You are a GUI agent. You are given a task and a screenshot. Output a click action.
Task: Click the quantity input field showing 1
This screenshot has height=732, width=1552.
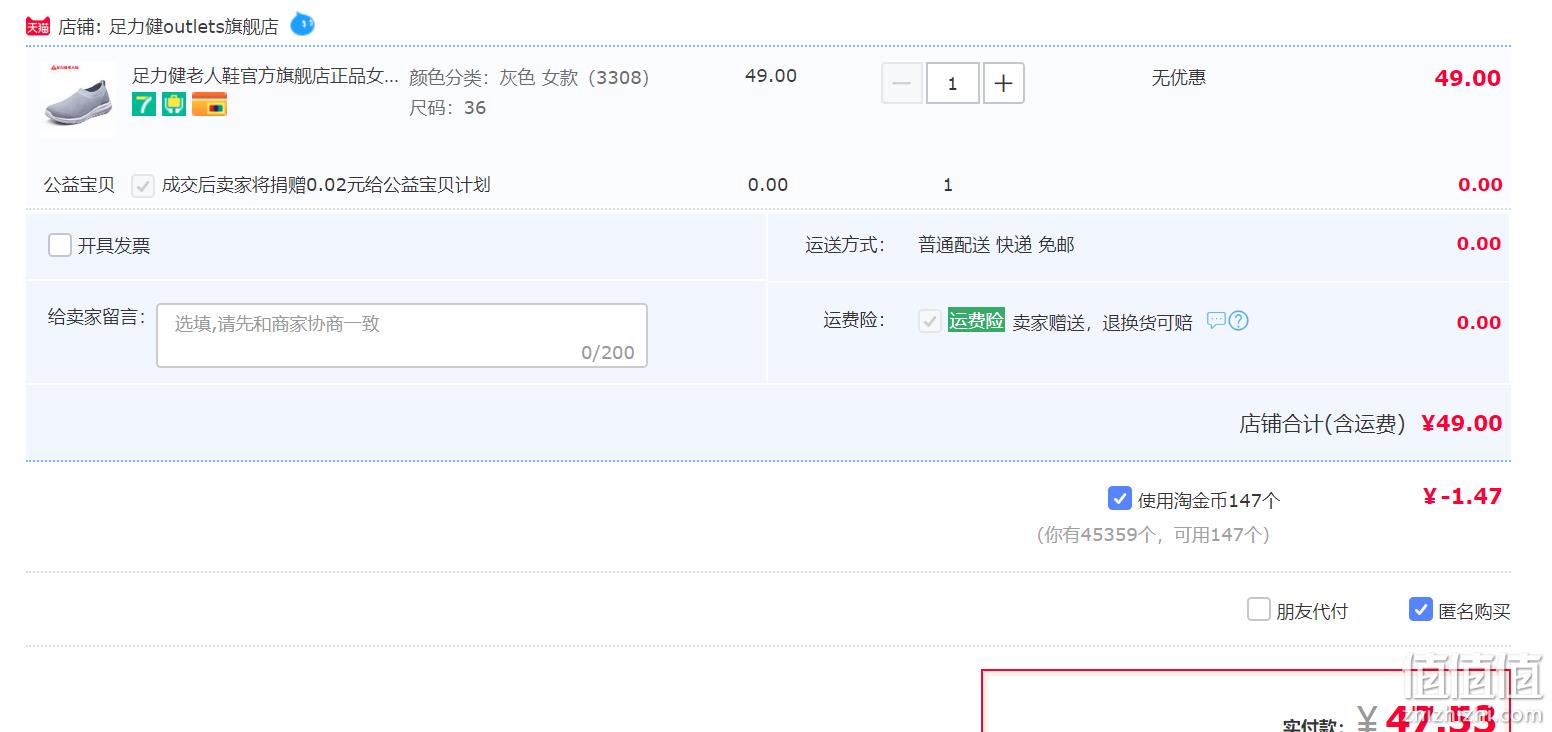click(952, 84)
